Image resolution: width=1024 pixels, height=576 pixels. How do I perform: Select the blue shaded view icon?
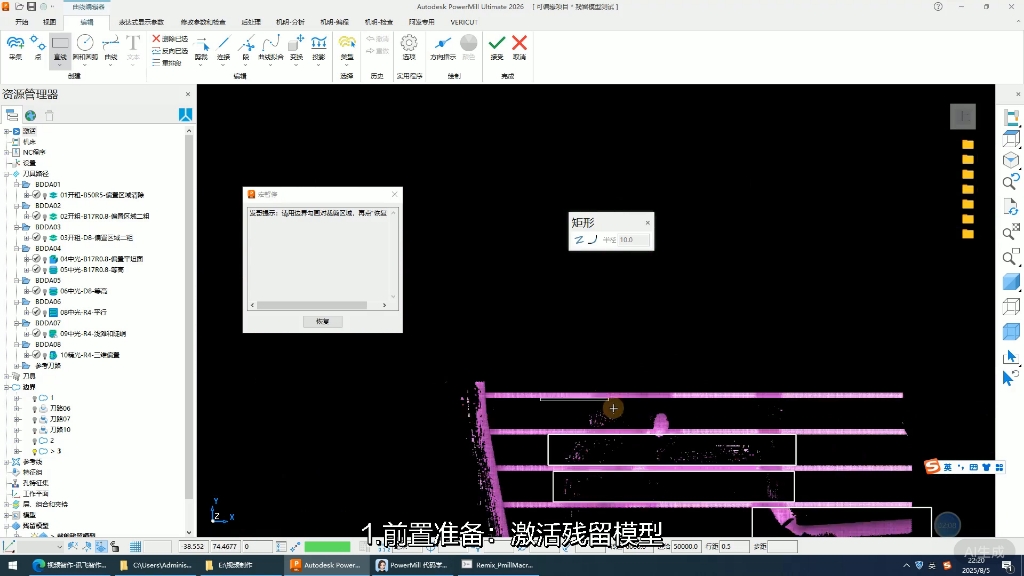[1011, 282]
